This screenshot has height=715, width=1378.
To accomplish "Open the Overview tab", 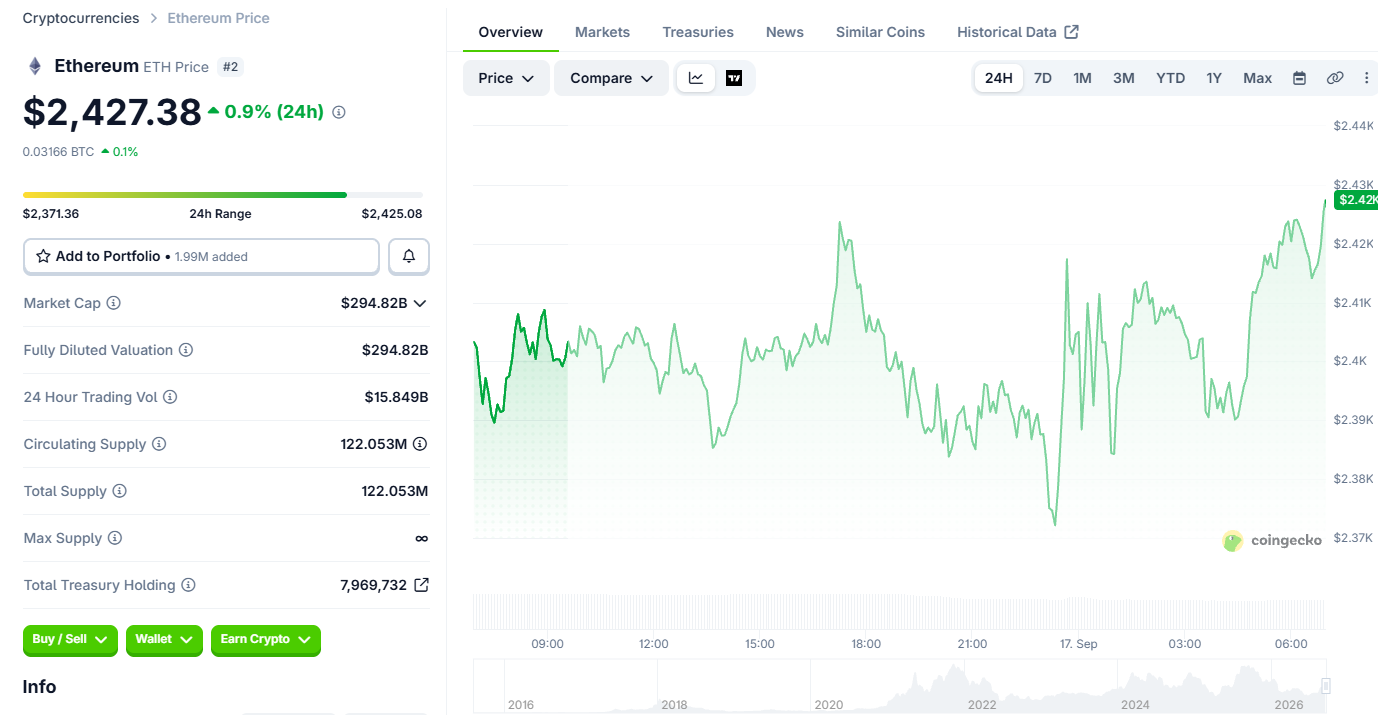I will point(511,32).
